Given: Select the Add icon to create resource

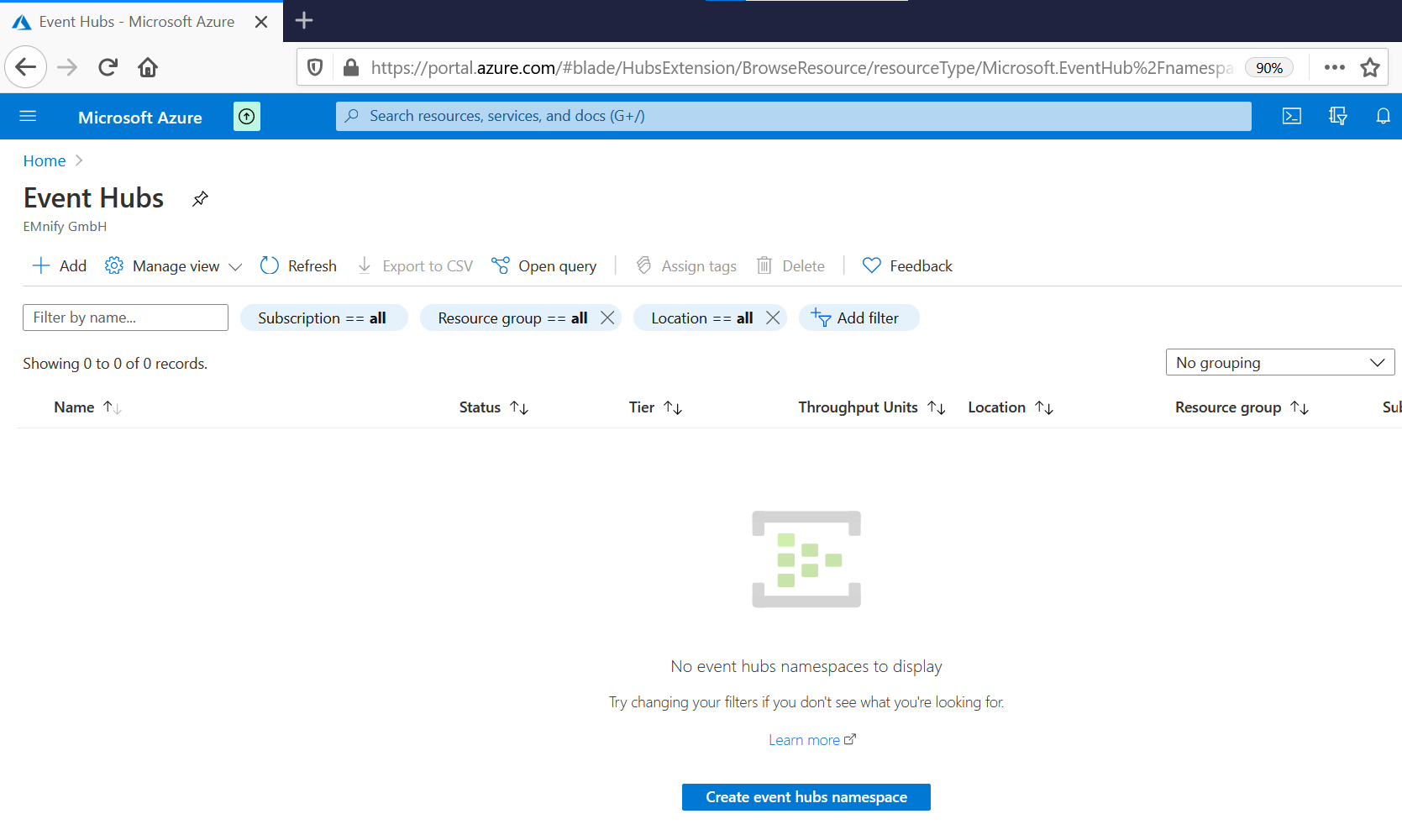Looking at the screenshot, I should point(40,265).
